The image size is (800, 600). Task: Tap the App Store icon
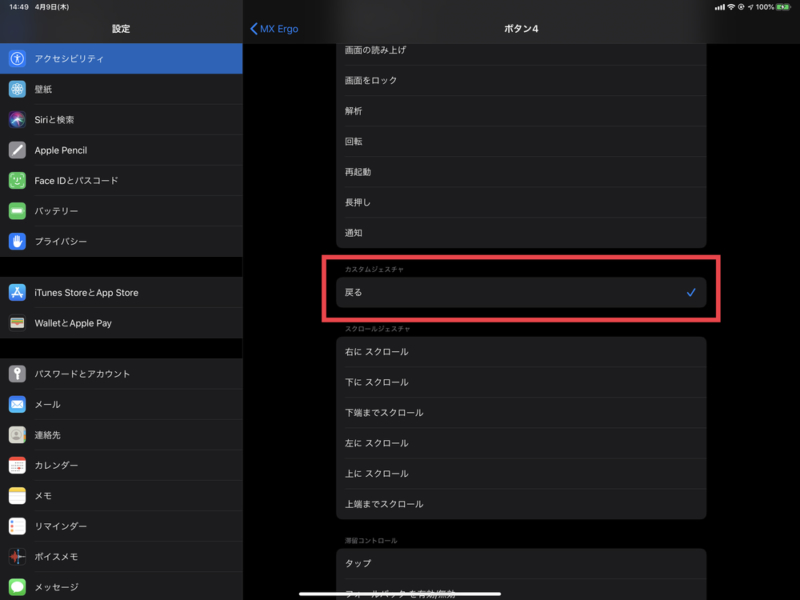coord(17,292)
